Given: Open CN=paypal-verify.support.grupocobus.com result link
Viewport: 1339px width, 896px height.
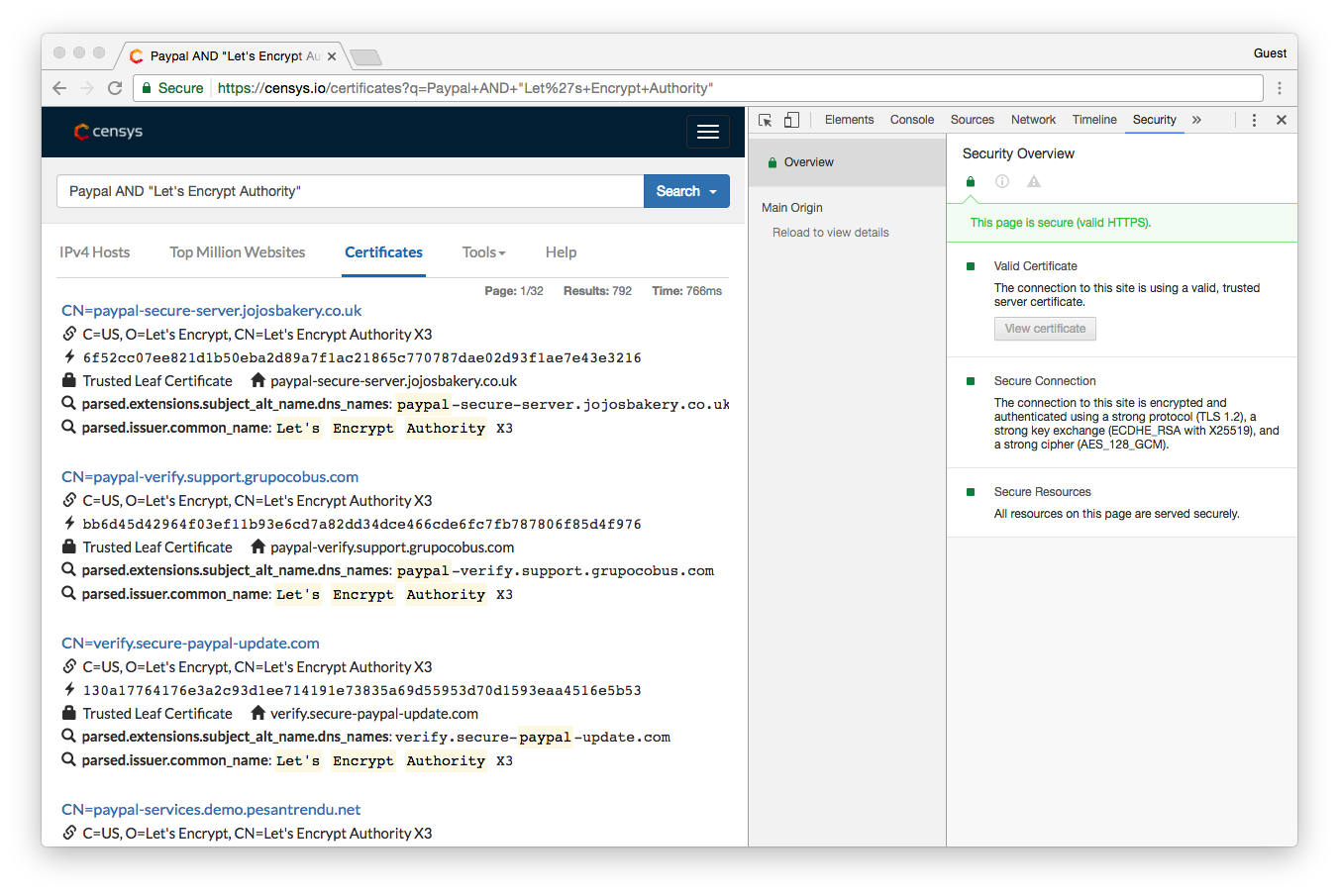Looking at the screenshot, I should pyautogui.click(x=210, y=476).
